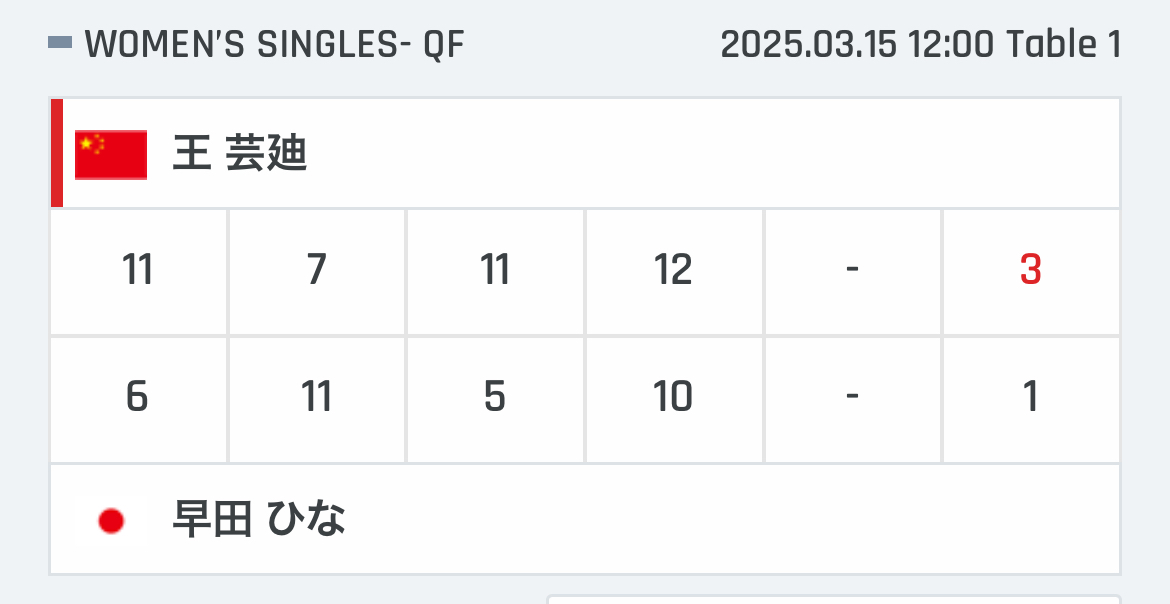The image size is (1170, 604).
Task: Click game three score 5
Action: [495, 398]
